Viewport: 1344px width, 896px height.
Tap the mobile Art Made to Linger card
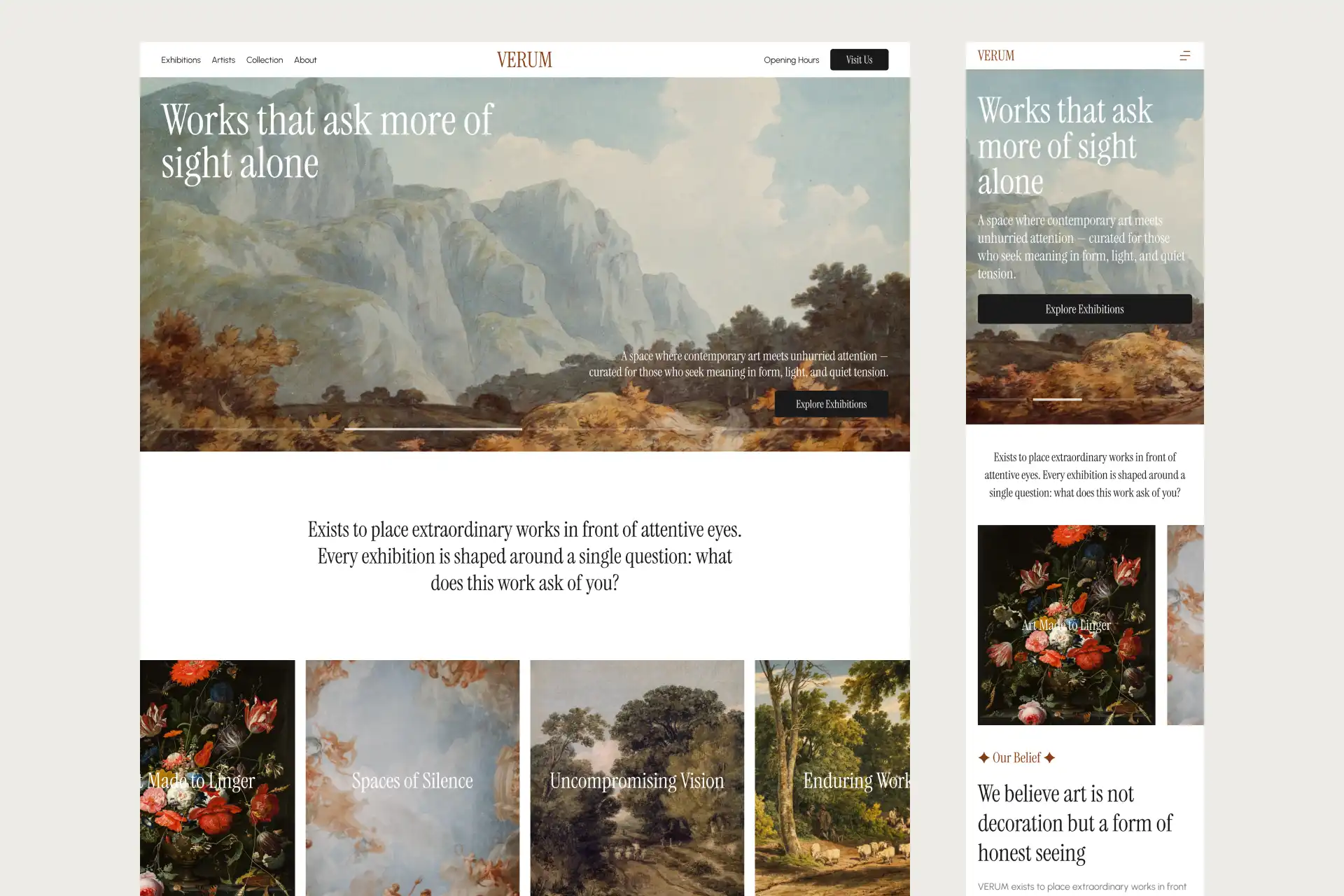point(1066,624)
